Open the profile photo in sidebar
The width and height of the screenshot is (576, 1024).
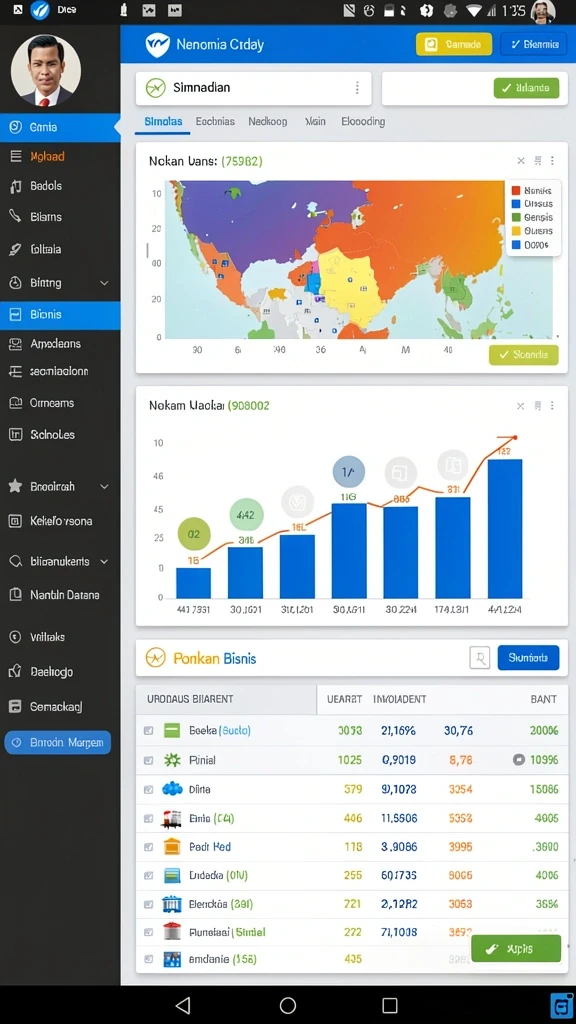46,71
